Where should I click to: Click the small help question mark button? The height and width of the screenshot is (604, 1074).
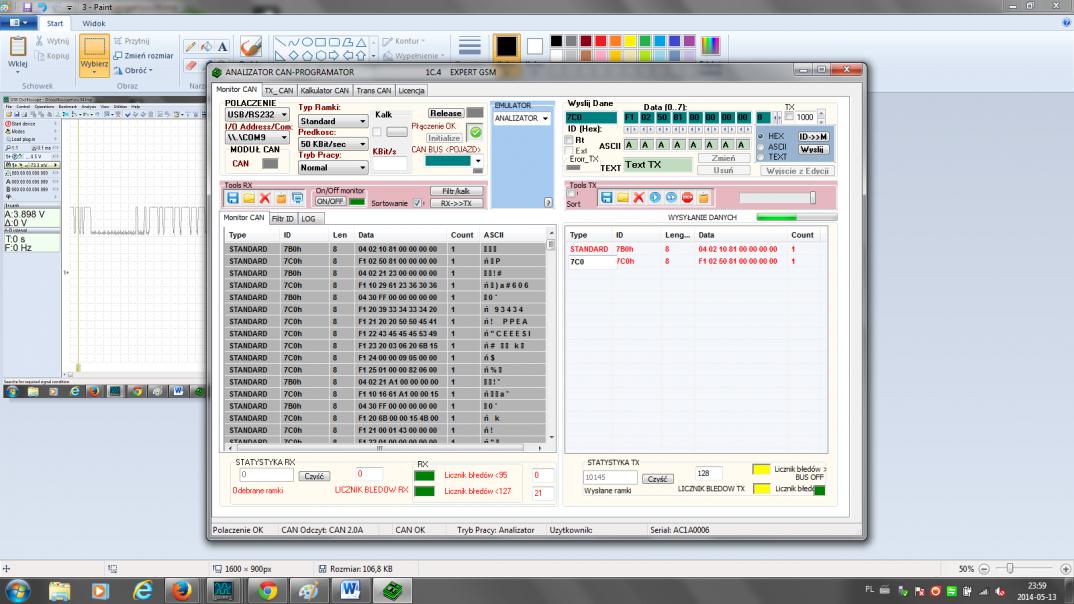[547, 202]
